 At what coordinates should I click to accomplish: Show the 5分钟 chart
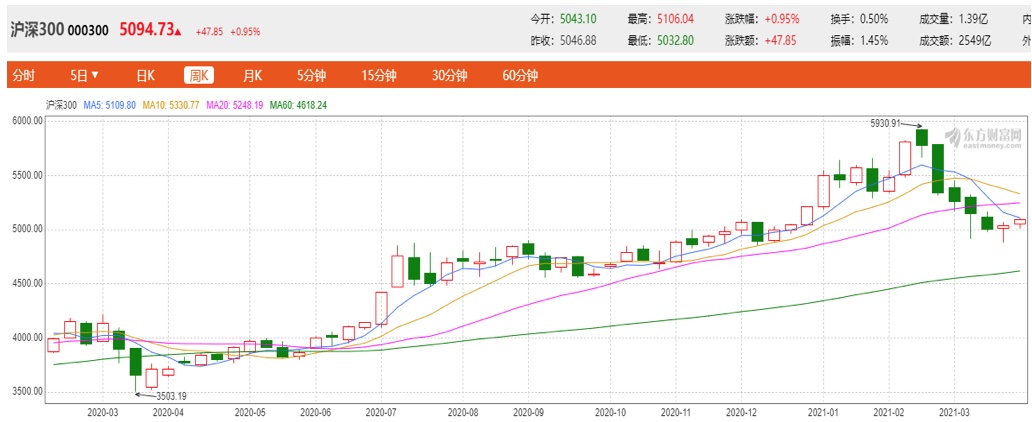coord(311,75)
